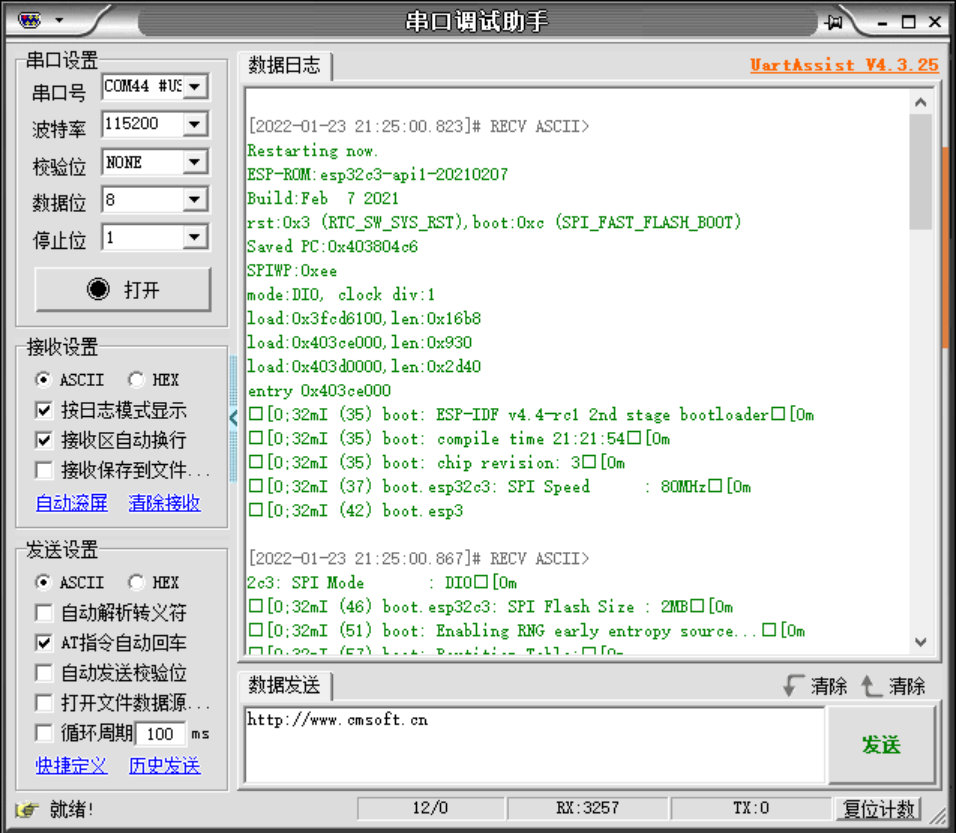
Task: Click the 就绪 status hand icon
Action: 27,810
